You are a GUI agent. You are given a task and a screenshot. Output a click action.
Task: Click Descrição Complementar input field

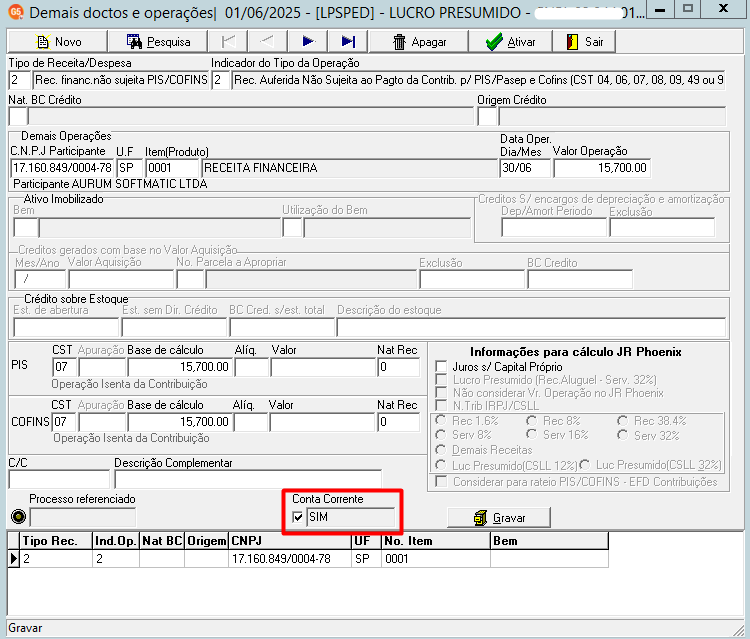[x=248, y=479]
